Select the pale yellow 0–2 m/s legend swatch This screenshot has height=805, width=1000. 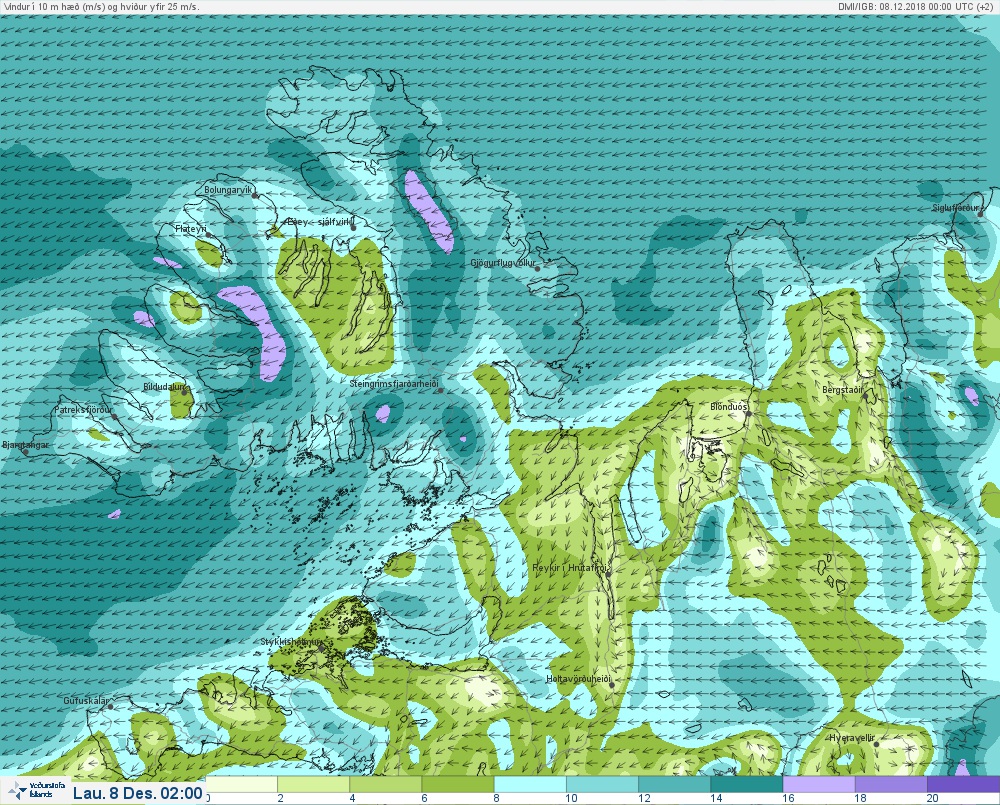click(241, 784)
